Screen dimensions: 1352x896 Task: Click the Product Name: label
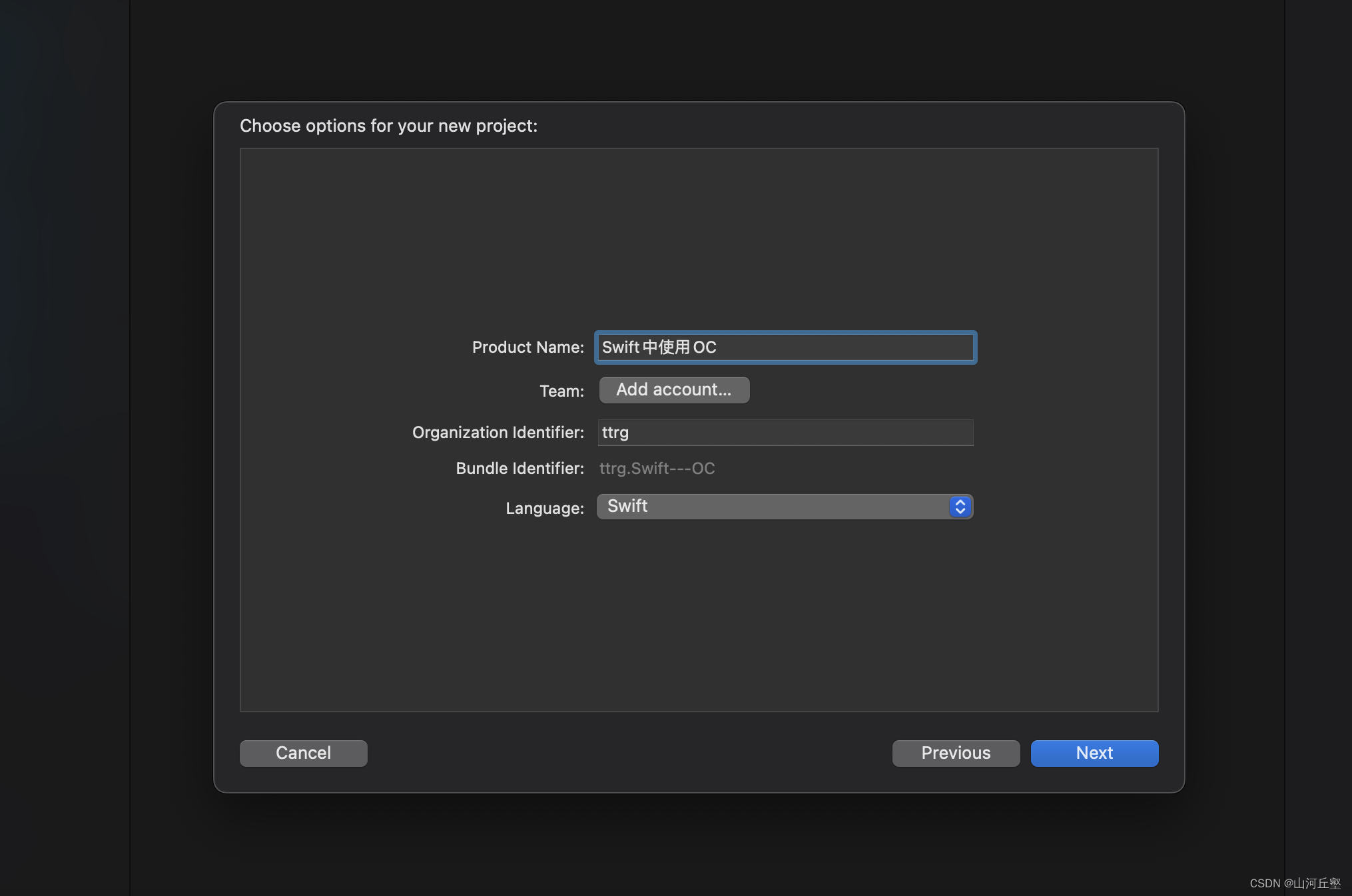pyautogui.click(x=527, y=347)
